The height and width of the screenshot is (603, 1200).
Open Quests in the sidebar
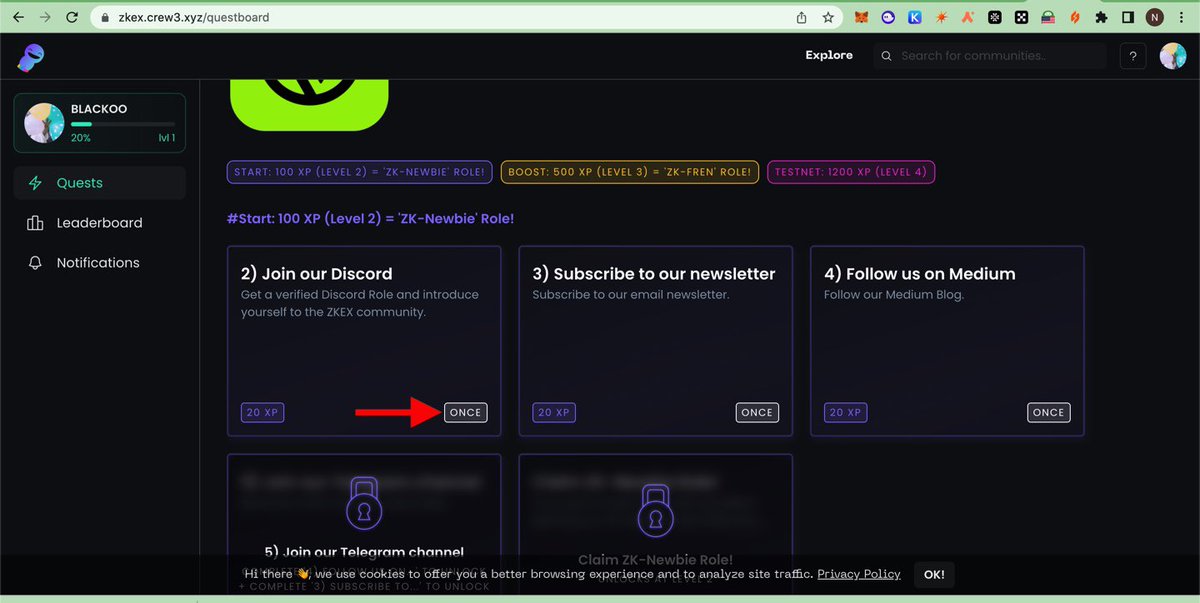pos(99,183)
